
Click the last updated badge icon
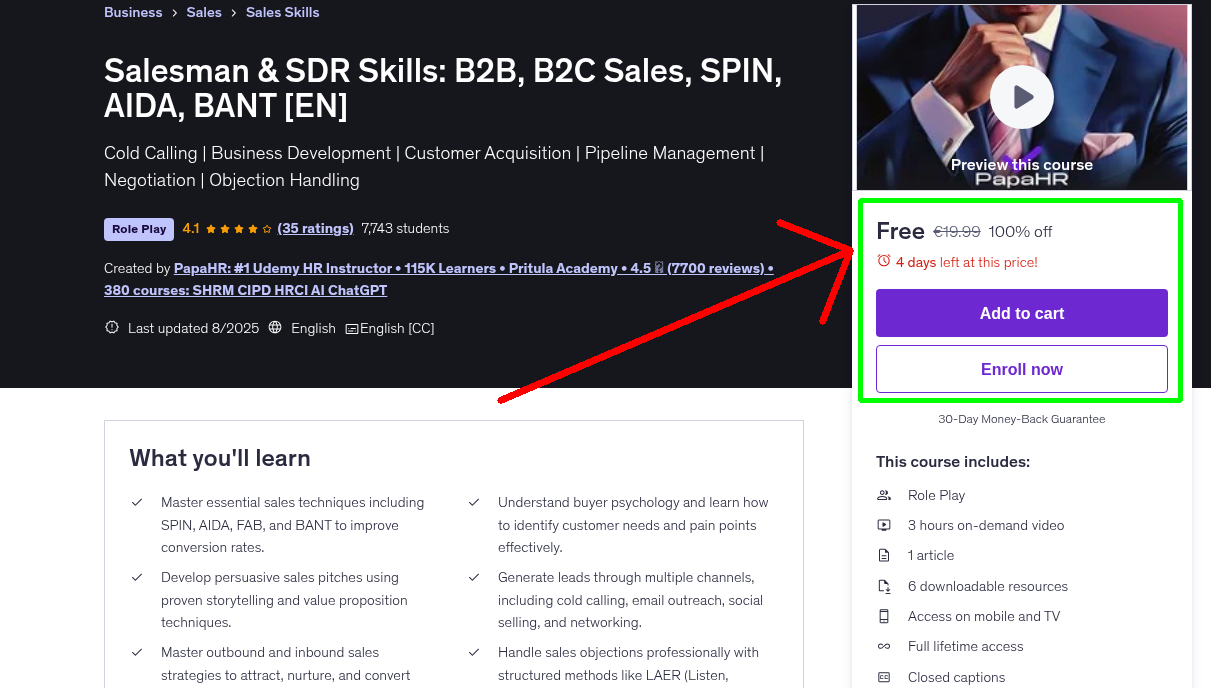(x=112, y=328)
